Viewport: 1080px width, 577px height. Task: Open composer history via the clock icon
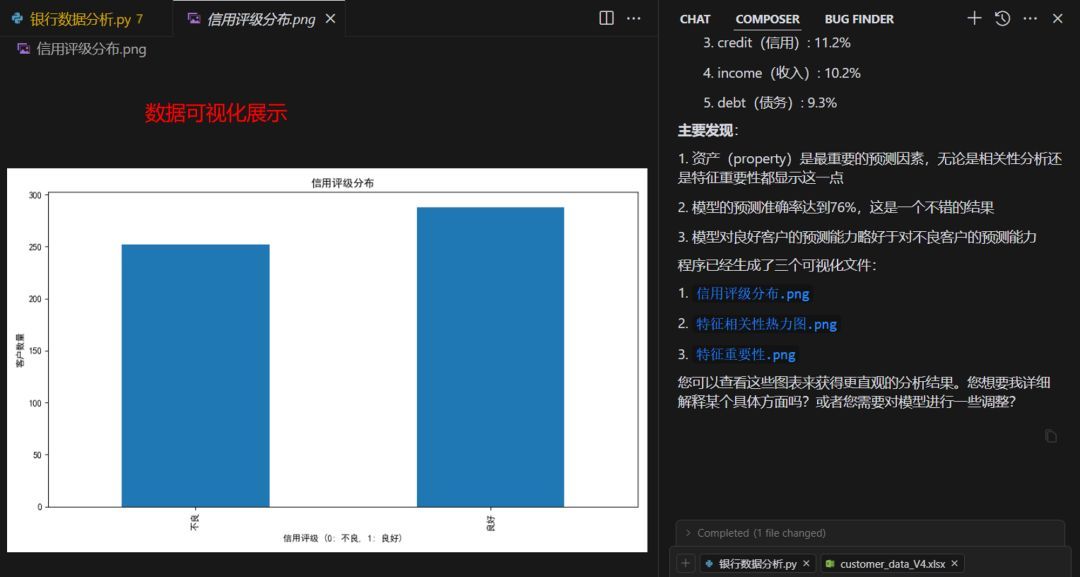pos(1002,17)
